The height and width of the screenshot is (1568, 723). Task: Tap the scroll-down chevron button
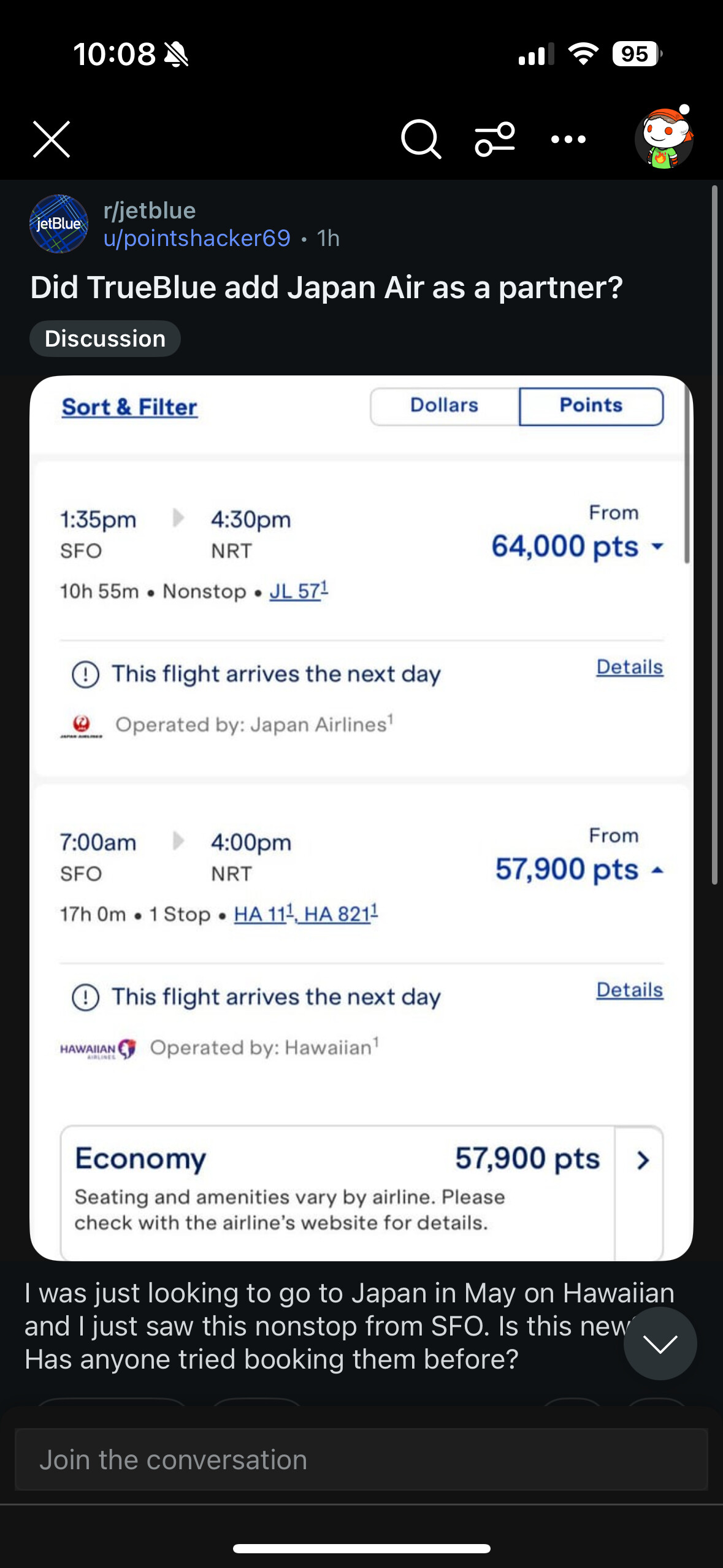coord(660,1343)
